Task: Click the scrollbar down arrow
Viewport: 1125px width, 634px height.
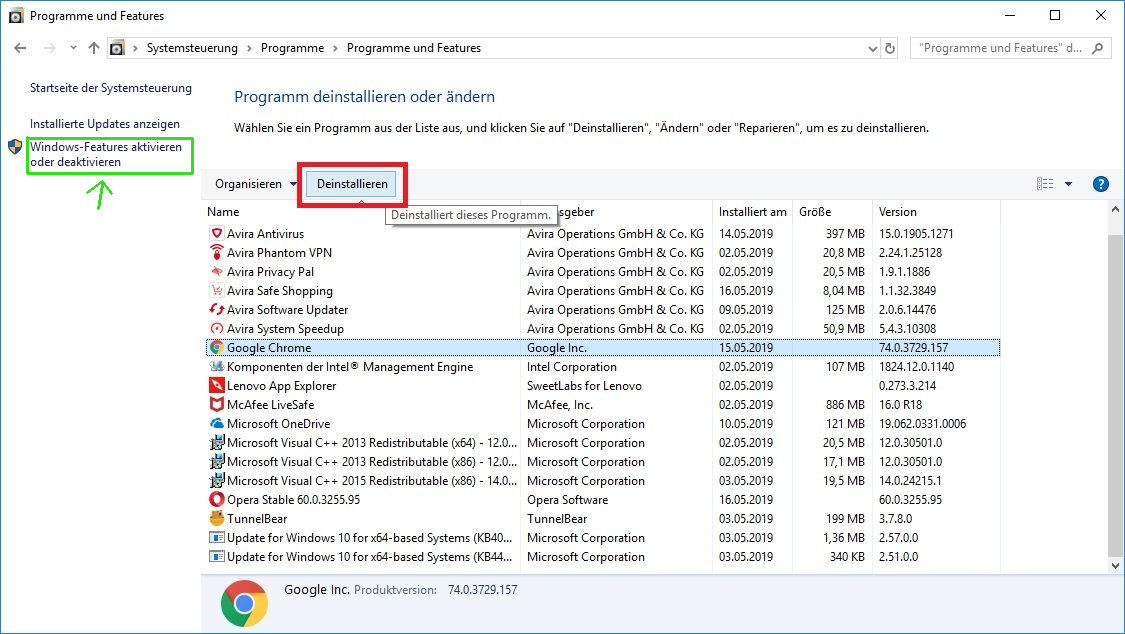Action: 1115,566
